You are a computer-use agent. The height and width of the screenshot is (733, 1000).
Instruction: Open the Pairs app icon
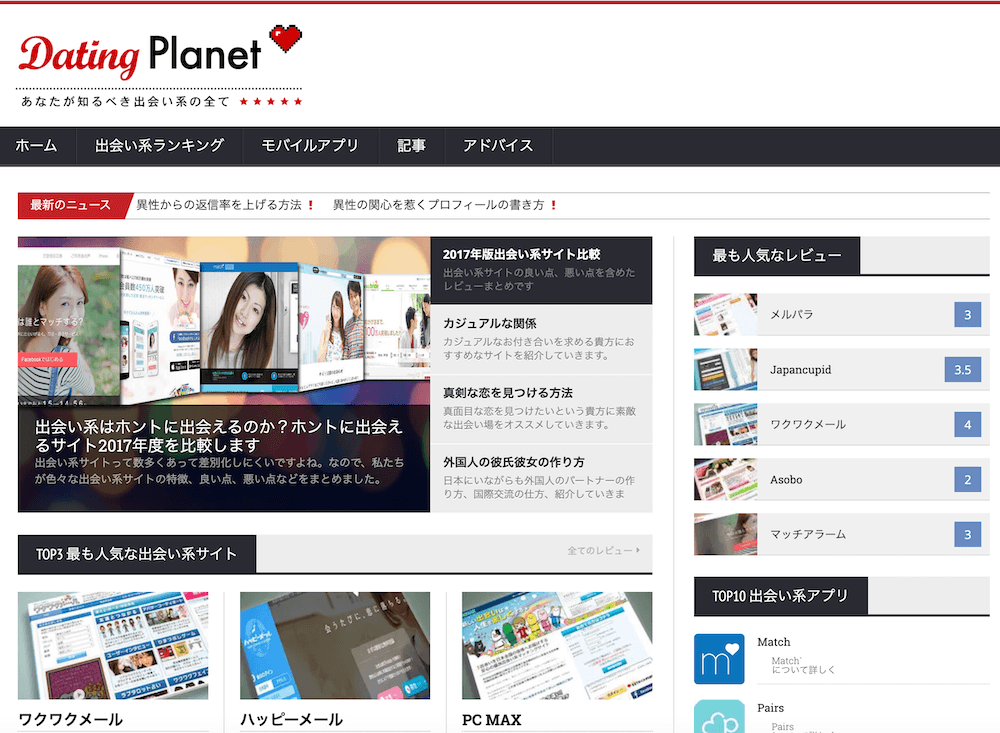pos(719,717)
